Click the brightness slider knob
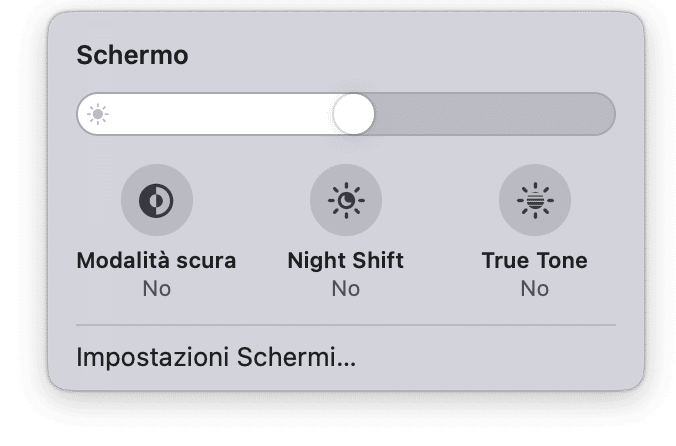 pos(353,115)
